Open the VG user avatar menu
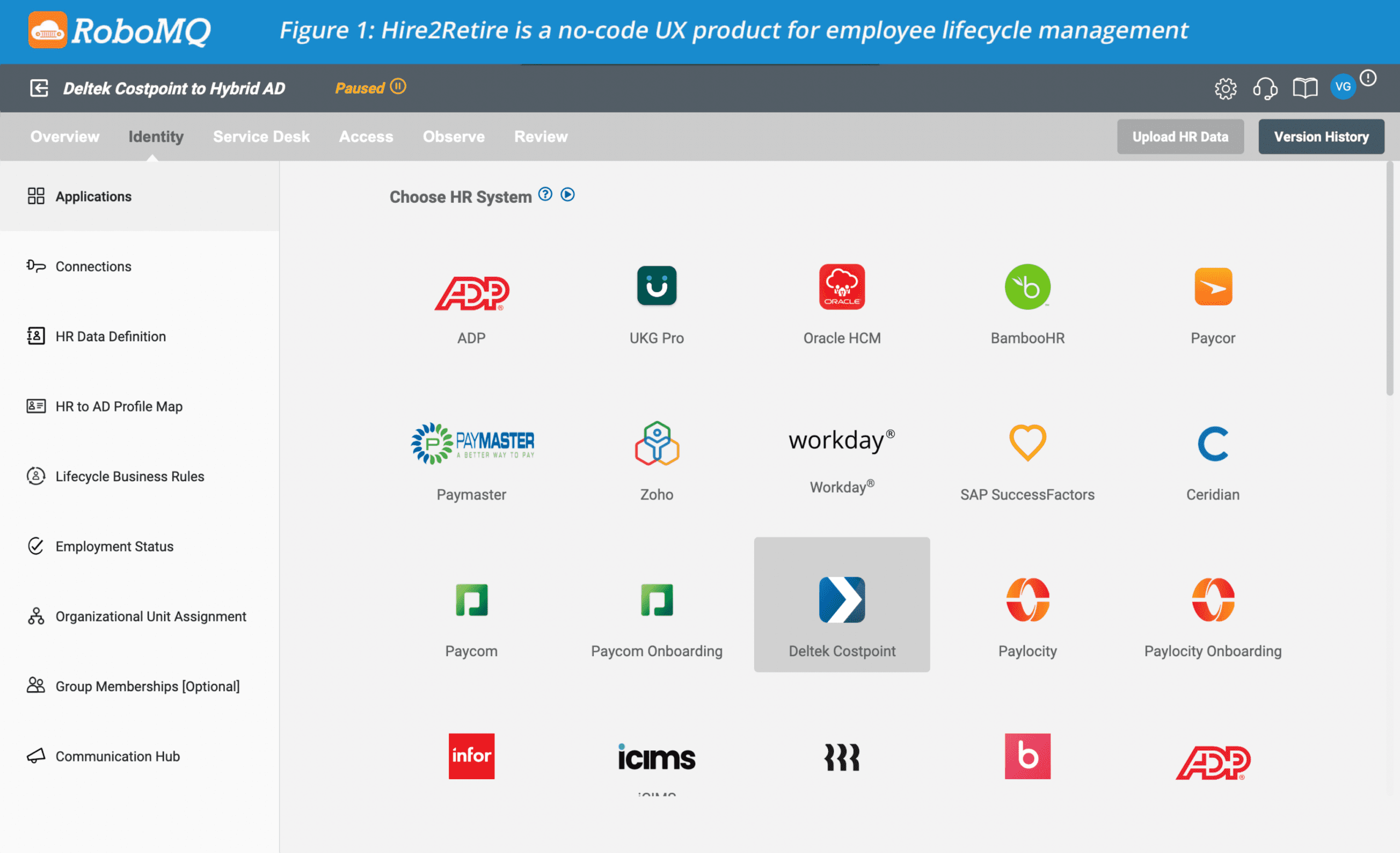1400x853 pixels. click(1343, 87)
